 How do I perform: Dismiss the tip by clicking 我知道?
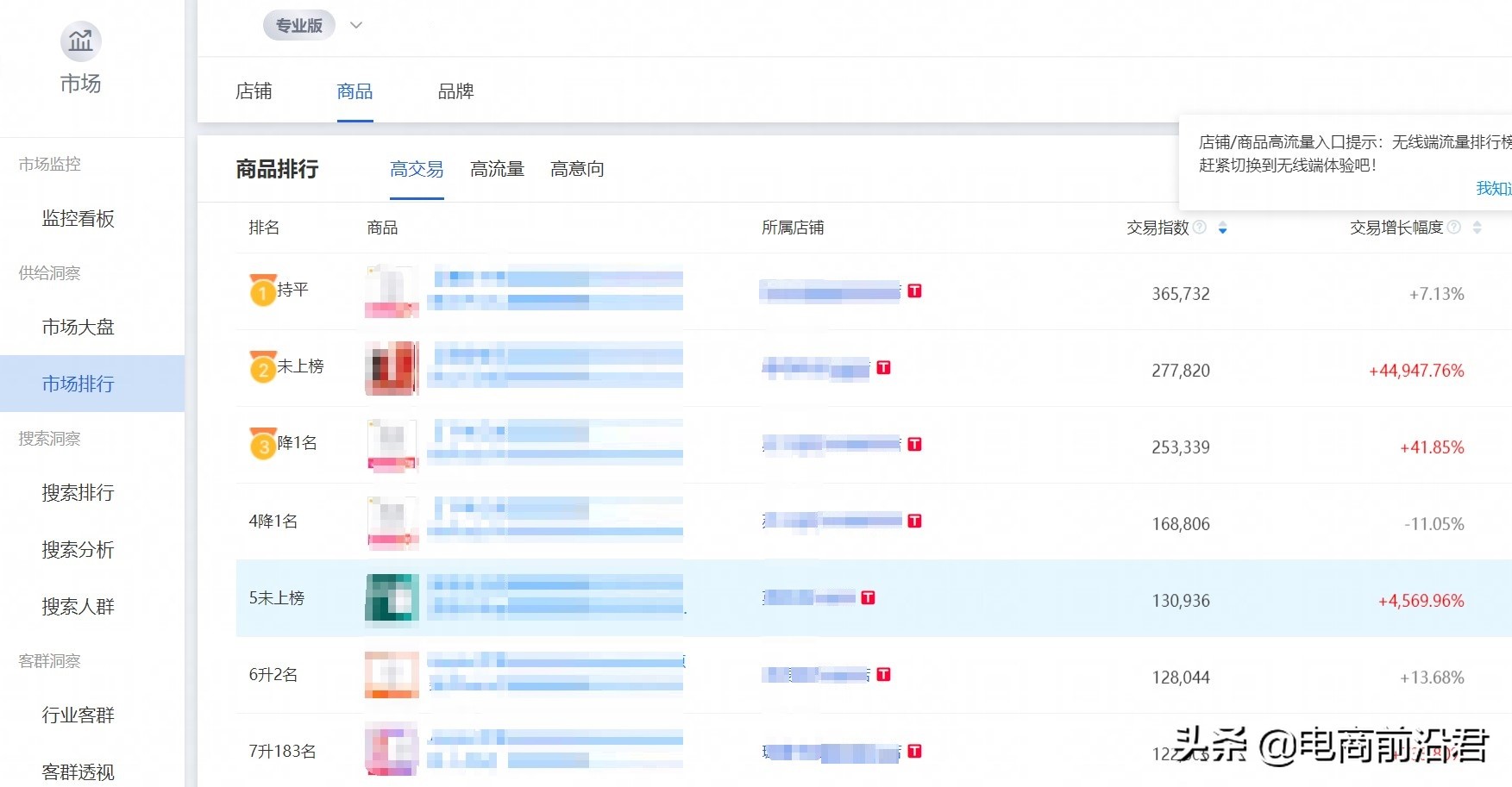pos(1493,189)
